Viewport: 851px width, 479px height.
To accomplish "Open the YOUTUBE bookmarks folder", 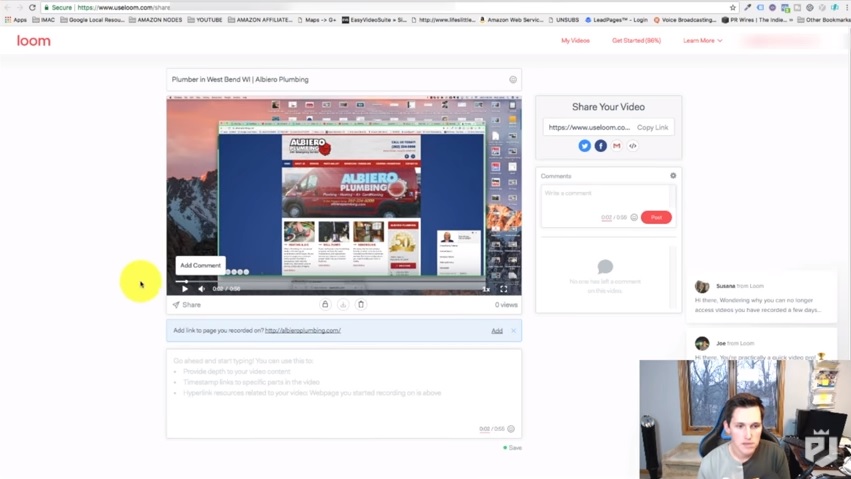I will (205, 20).
